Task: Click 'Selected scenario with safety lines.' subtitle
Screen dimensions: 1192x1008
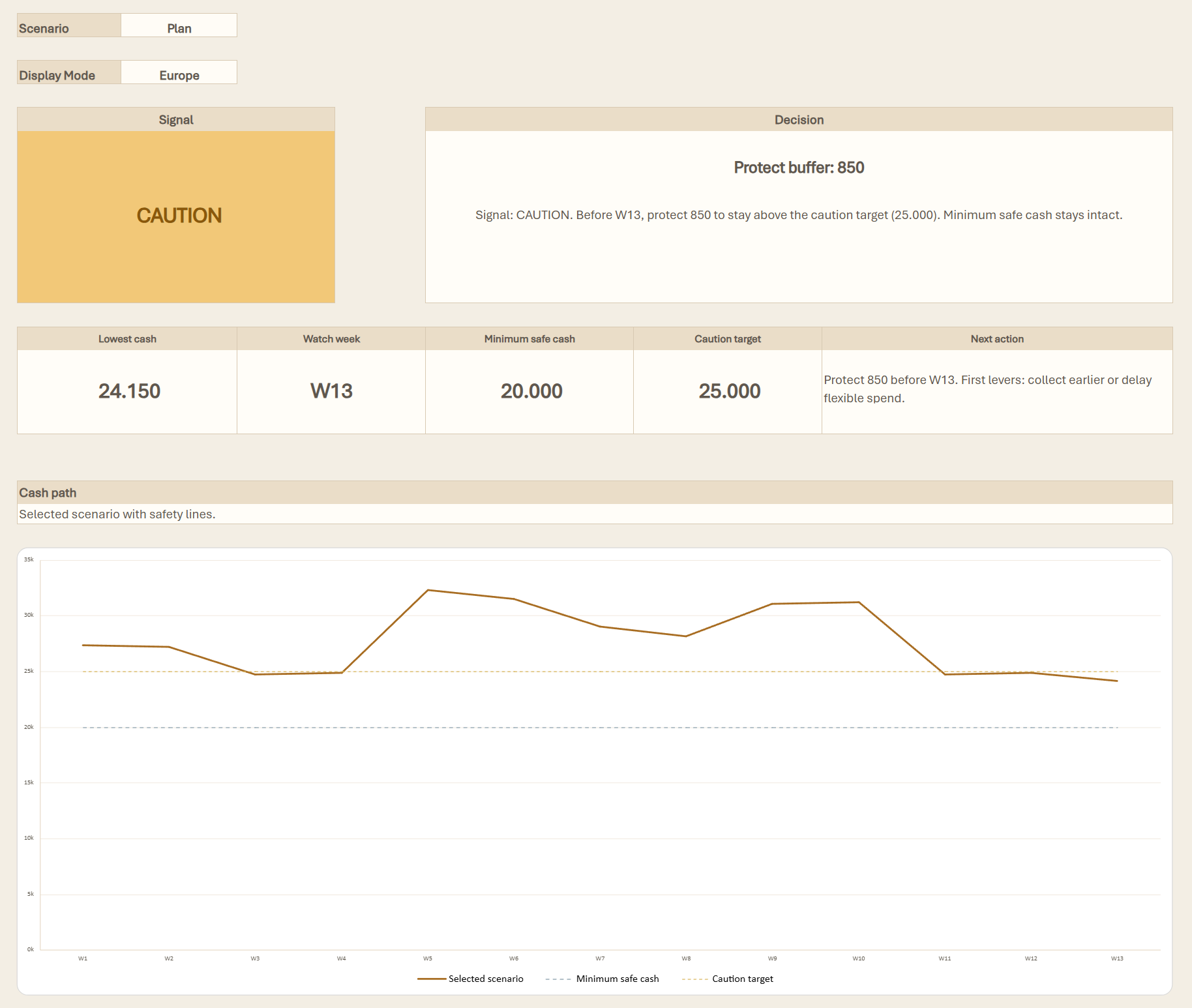Action: [117, 514]
